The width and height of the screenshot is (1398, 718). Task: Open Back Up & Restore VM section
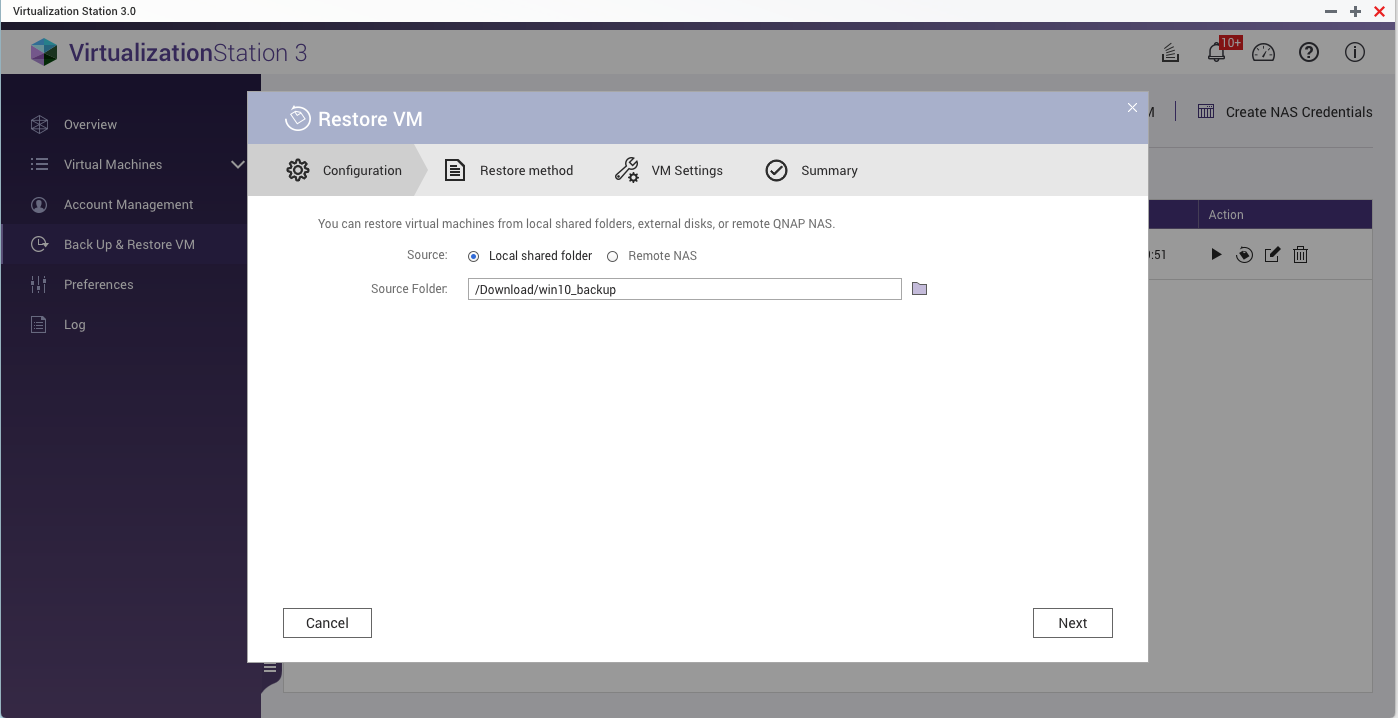coord(128,244)
